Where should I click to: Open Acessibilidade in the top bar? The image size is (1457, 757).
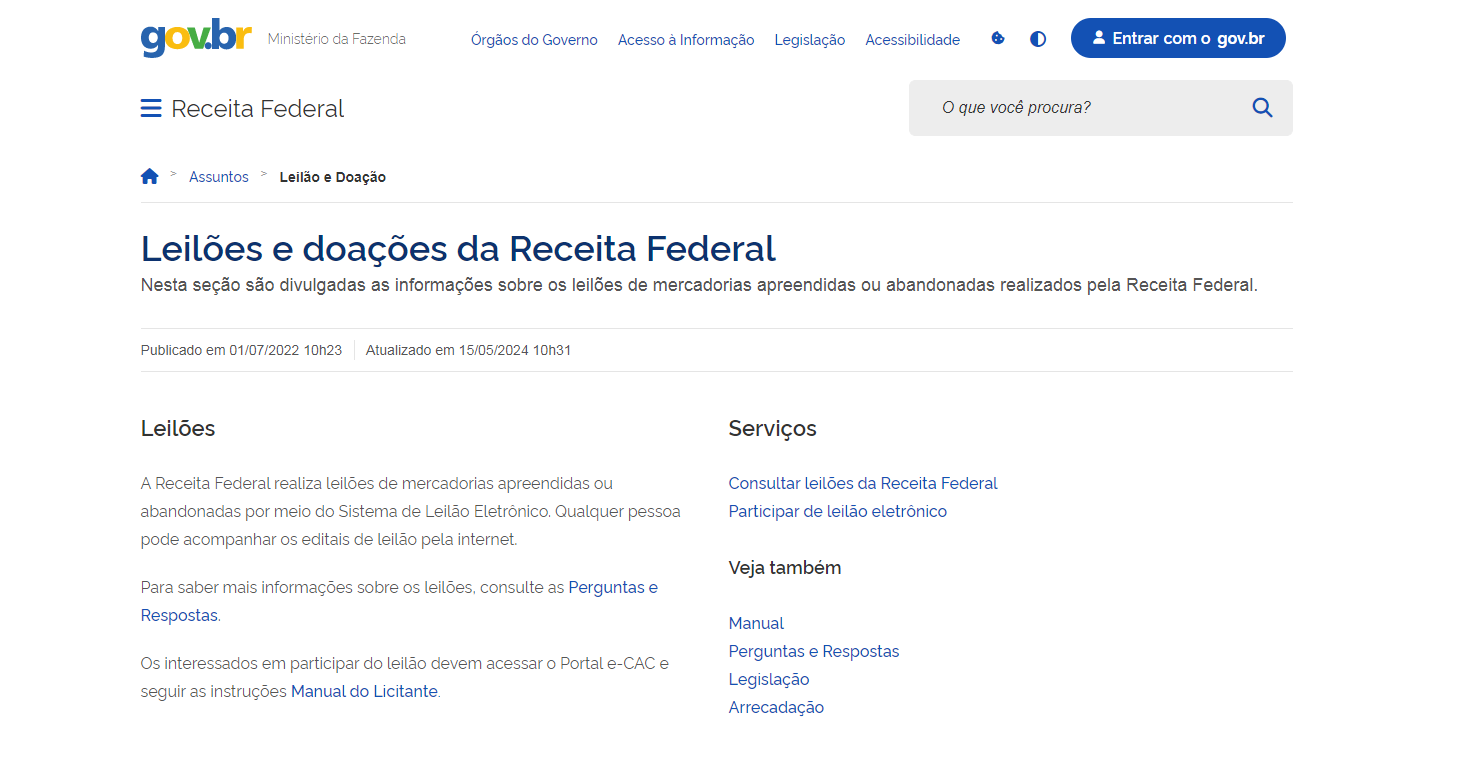(x=912, y=40)
